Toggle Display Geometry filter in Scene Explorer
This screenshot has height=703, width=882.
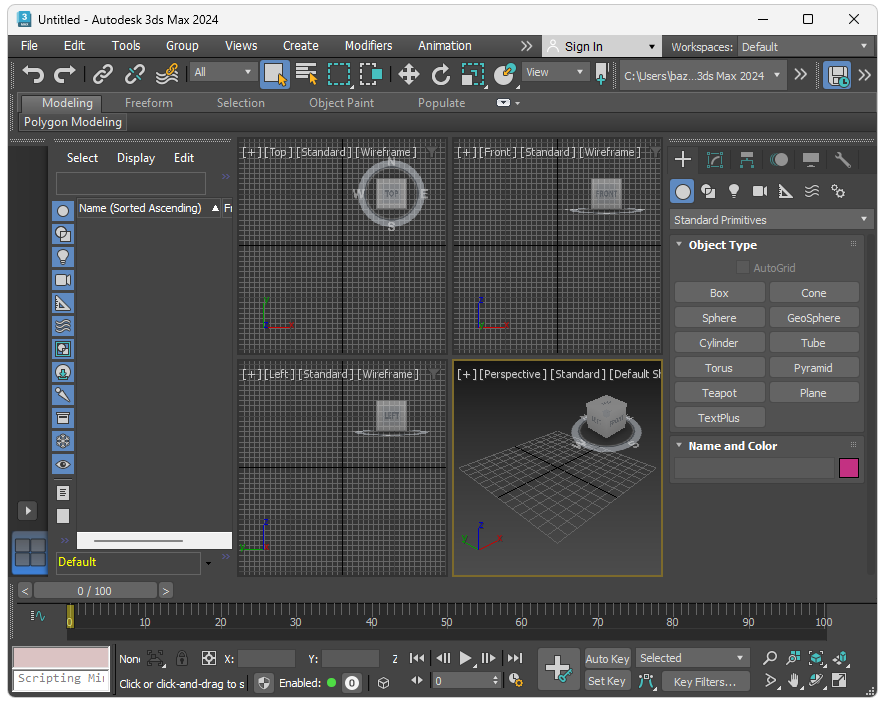click(63, 211)
